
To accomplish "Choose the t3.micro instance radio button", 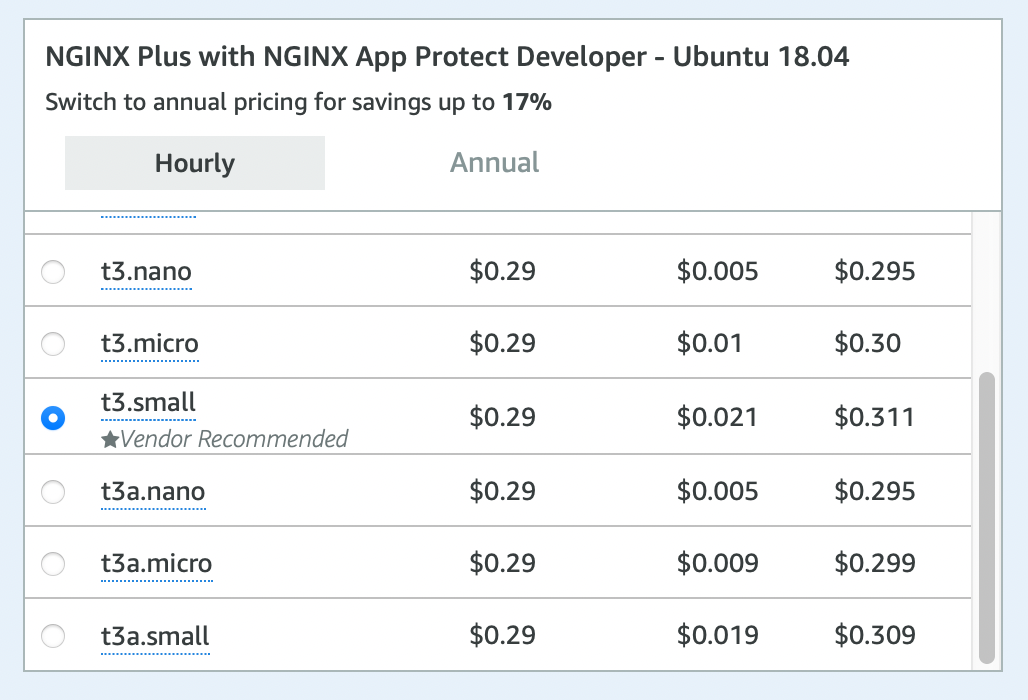I will [x=53, y=344].
